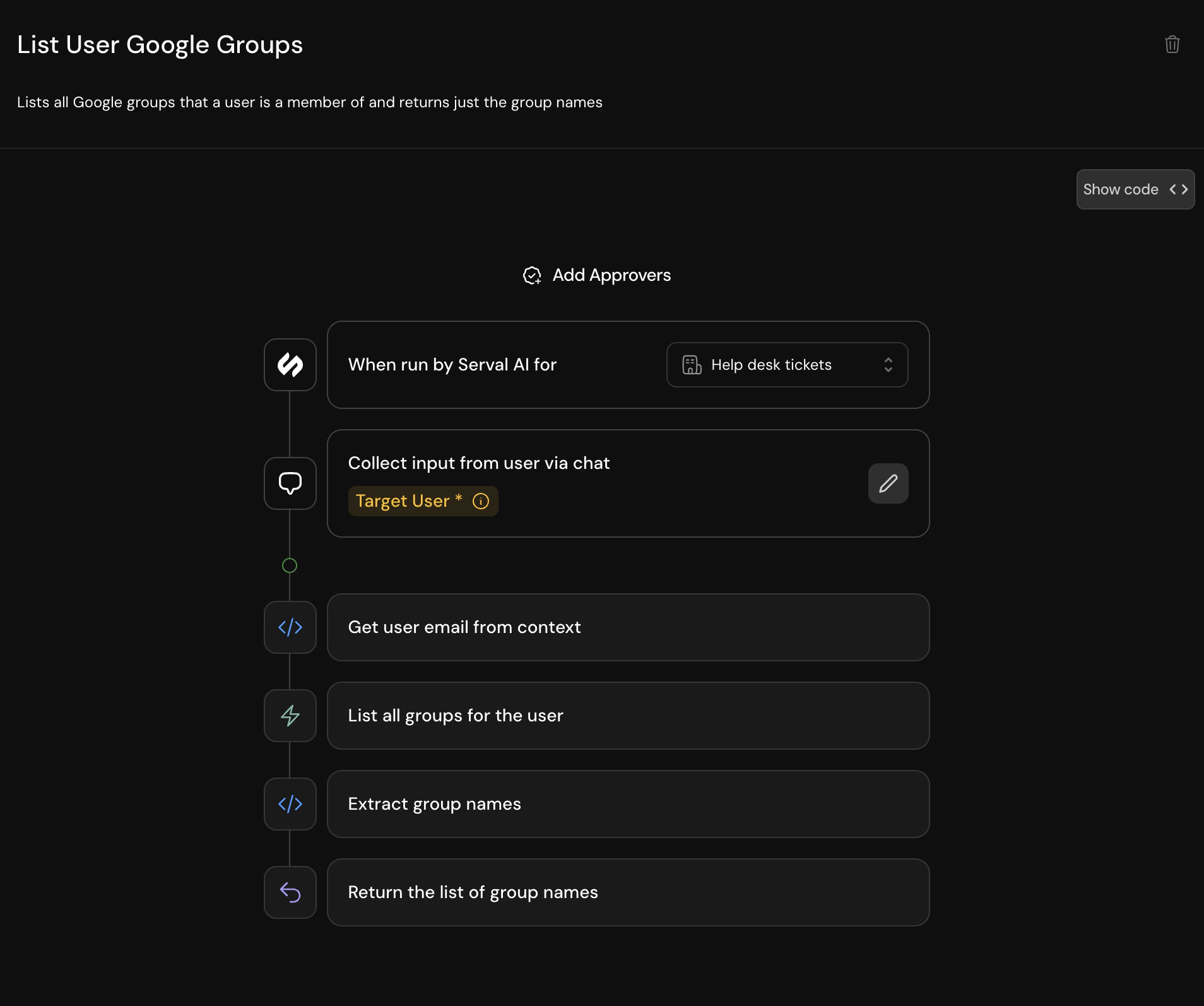Open the Help desk tickets dropdown

point(786,364)
